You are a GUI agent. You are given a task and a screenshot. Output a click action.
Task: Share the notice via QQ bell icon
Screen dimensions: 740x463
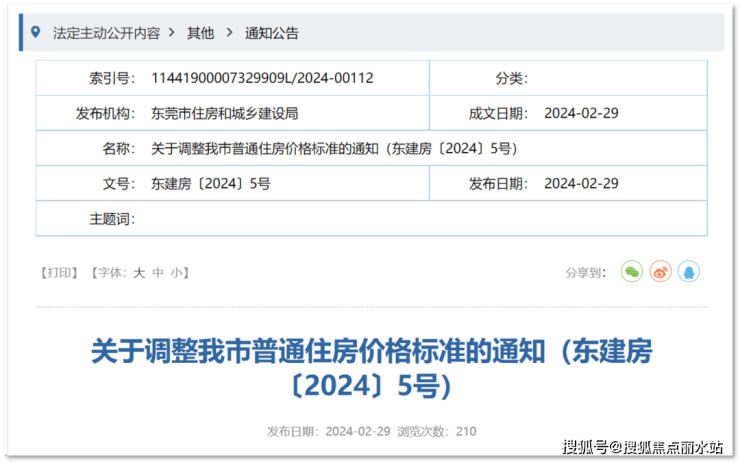688,271
